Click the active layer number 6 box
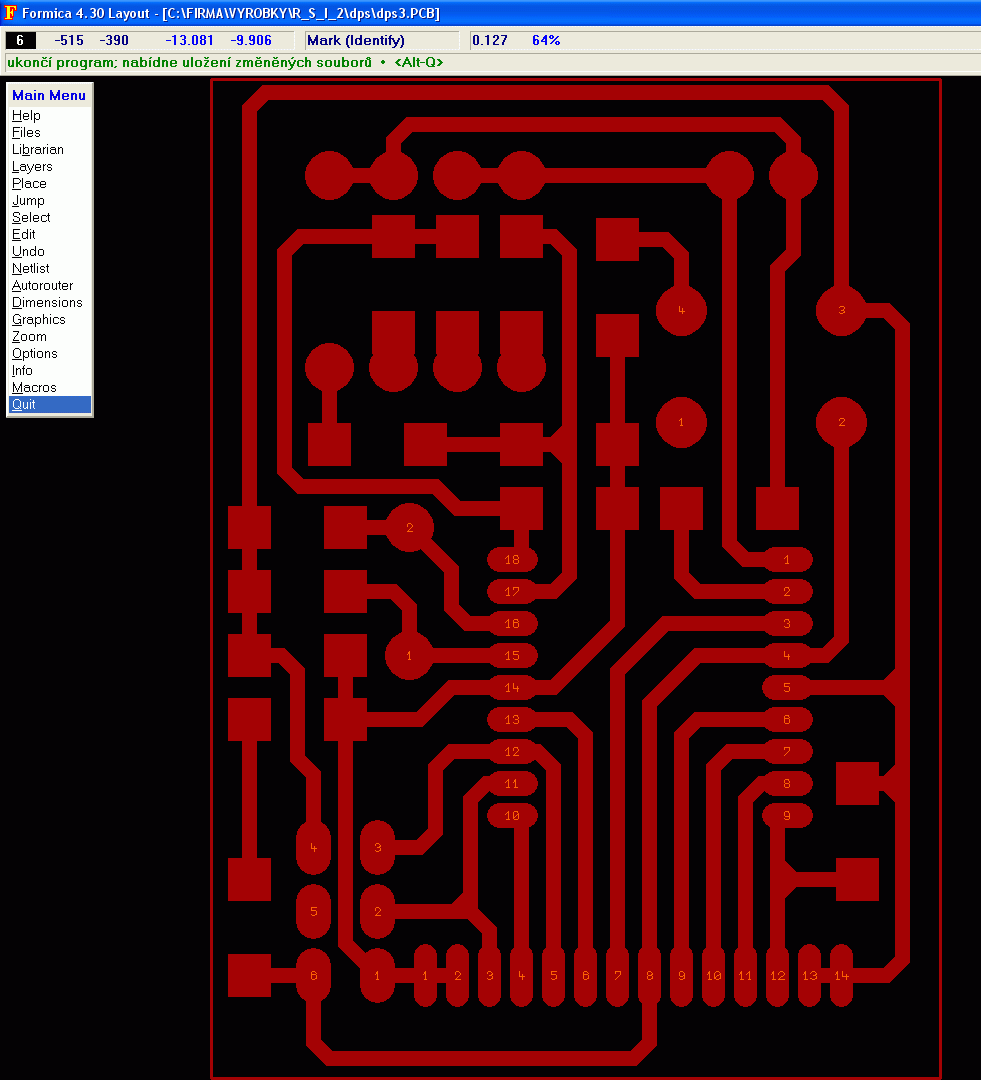The image size is (981, 1080). (20, 41)
